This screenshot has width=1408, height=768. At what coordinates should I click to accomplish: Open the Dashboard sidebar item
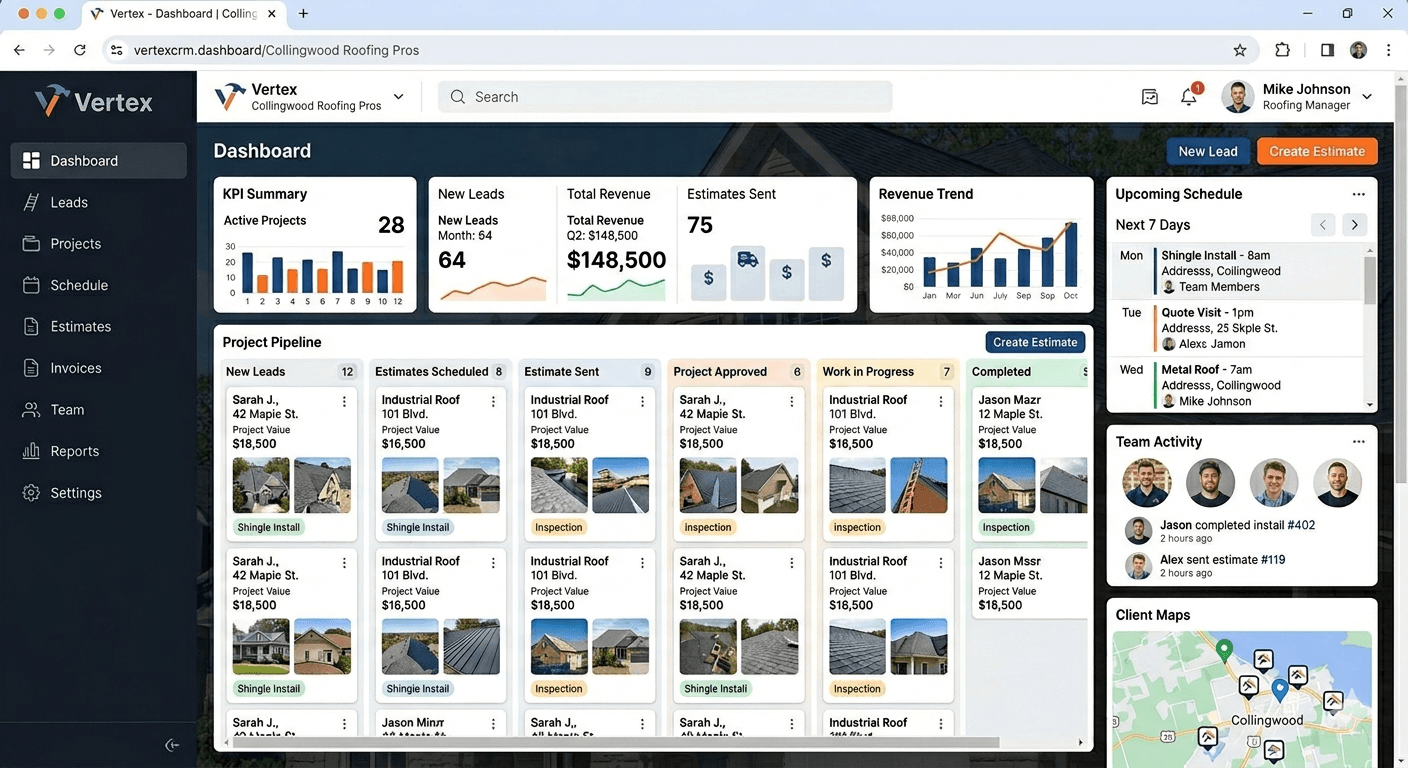(98, 160)
